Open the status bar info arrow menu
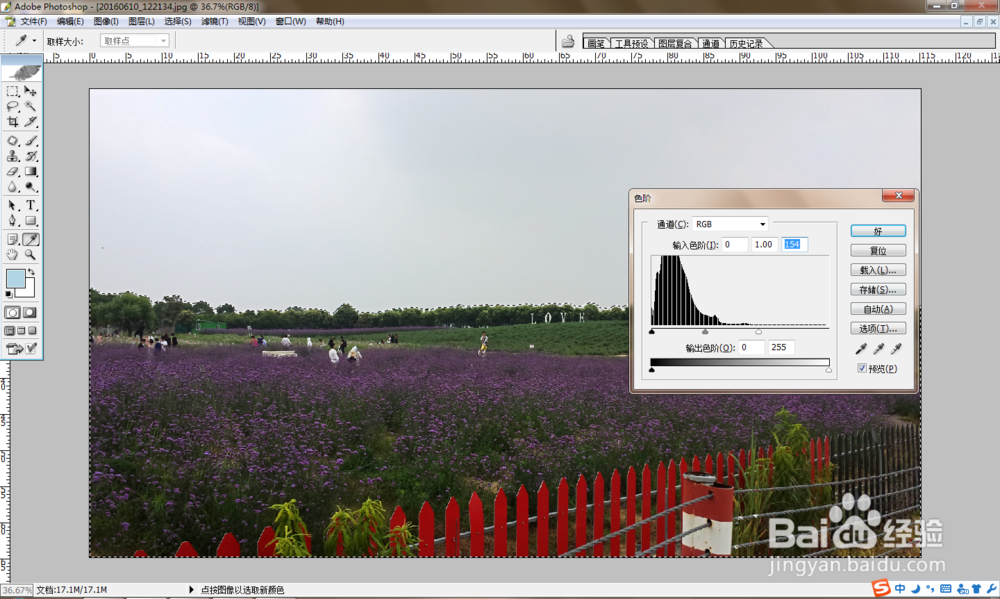The height and width of the screenshot is (599, 1000). pos(191,589)
